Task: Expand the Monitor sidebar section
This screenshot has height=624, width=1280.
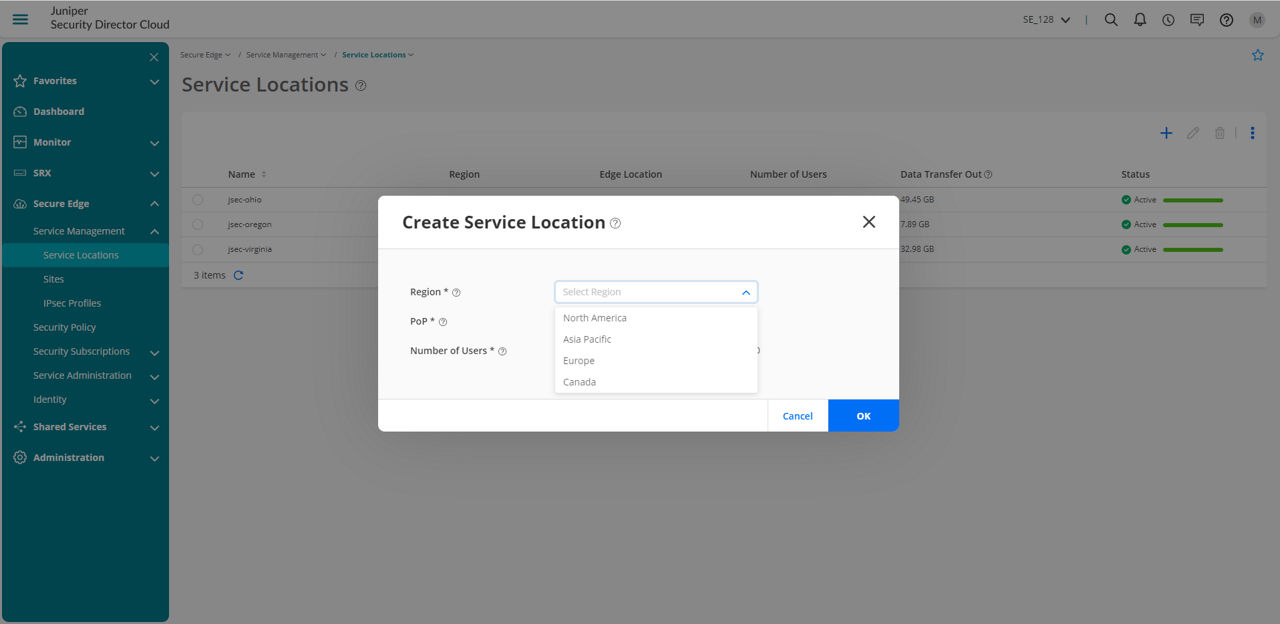Action: point(52,142)
